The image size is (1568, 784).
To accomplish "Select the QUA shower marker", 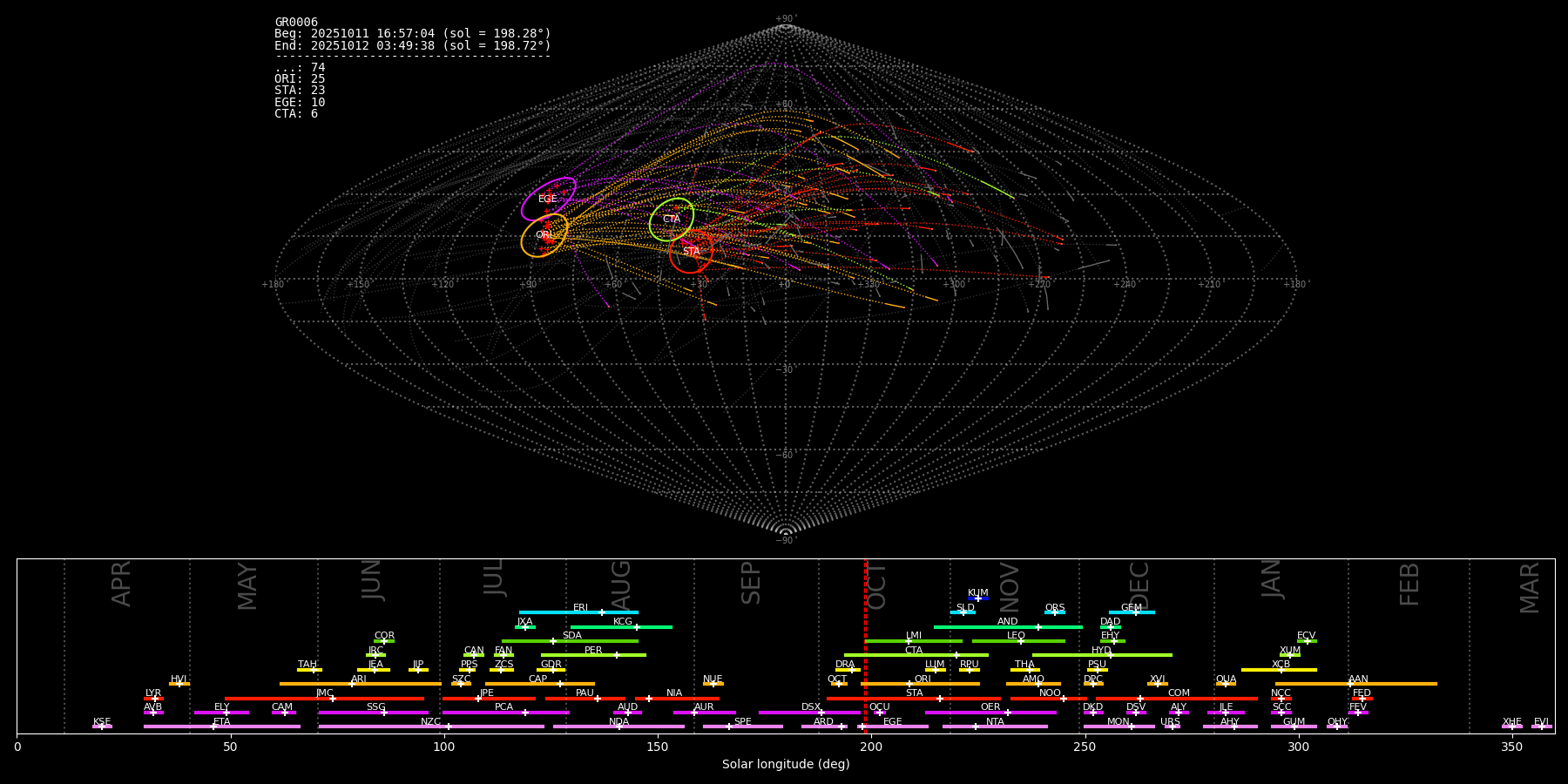I will (x=1226, y=684).
